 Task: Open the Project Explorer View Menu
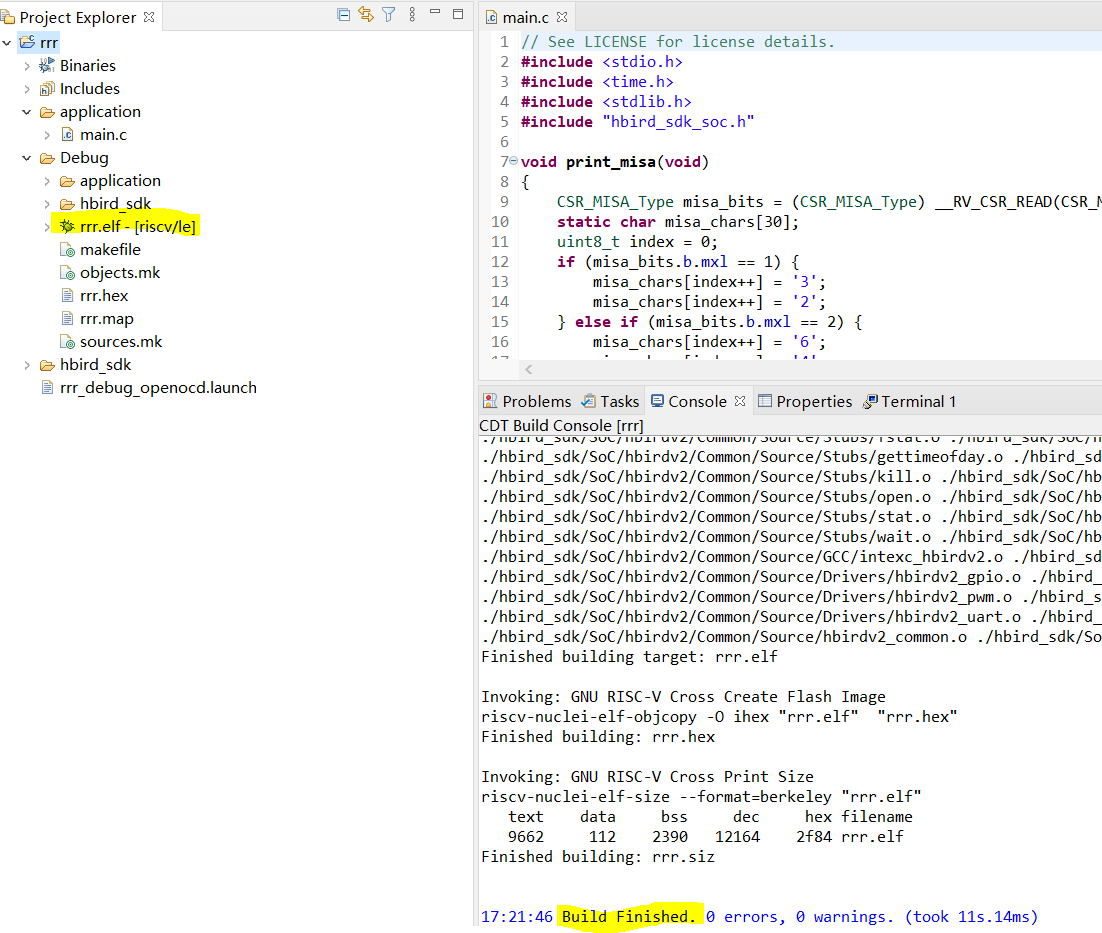click(x=412, y=14)
